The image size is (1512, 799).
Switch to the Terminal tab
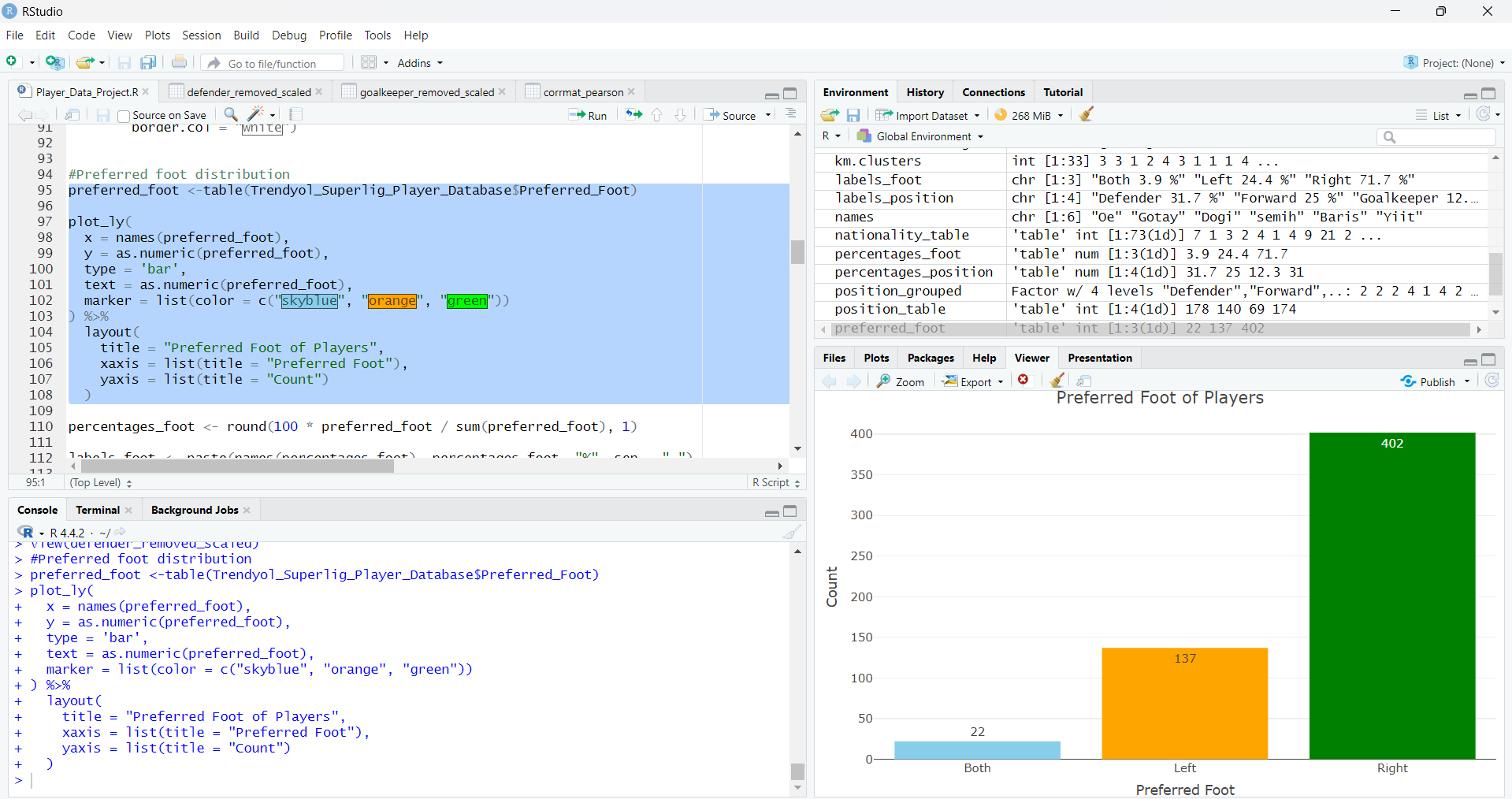98,510
